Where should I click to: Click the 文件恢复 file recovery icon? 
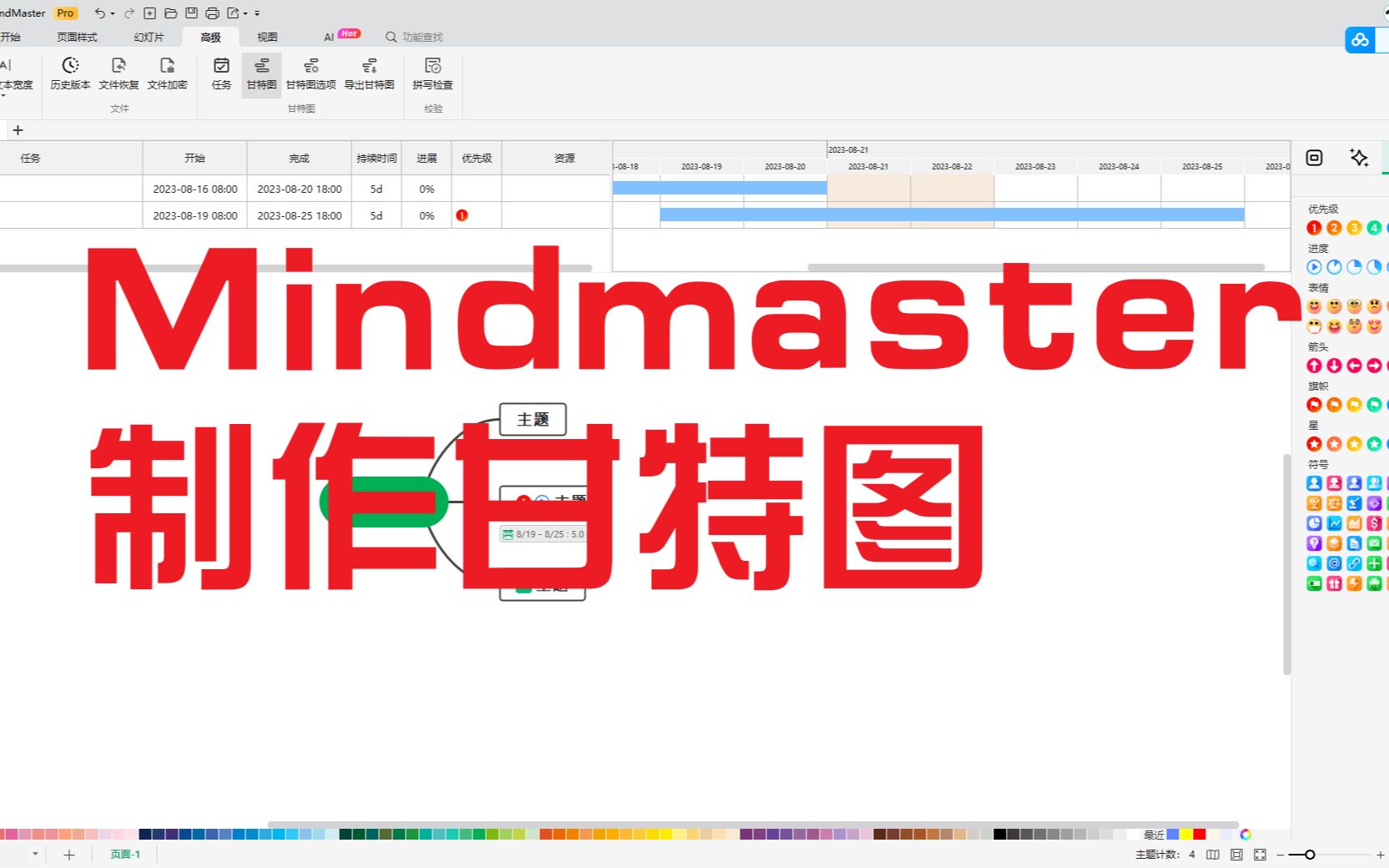click(x=119, y=73)
